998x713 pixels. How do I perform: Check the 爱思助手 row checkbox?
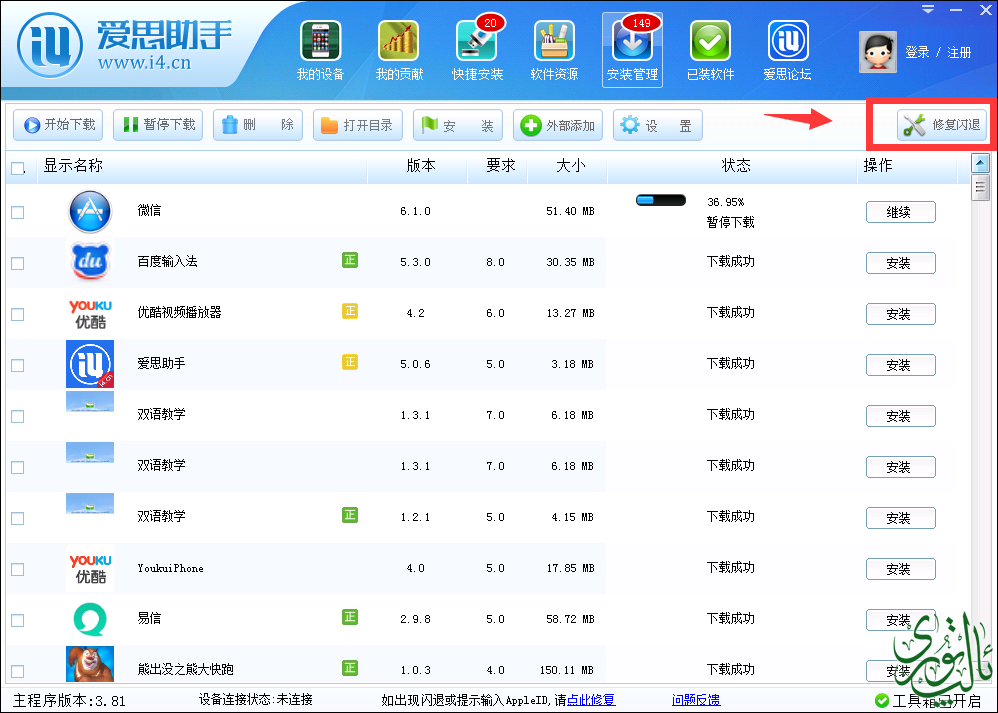pos(18,365)
